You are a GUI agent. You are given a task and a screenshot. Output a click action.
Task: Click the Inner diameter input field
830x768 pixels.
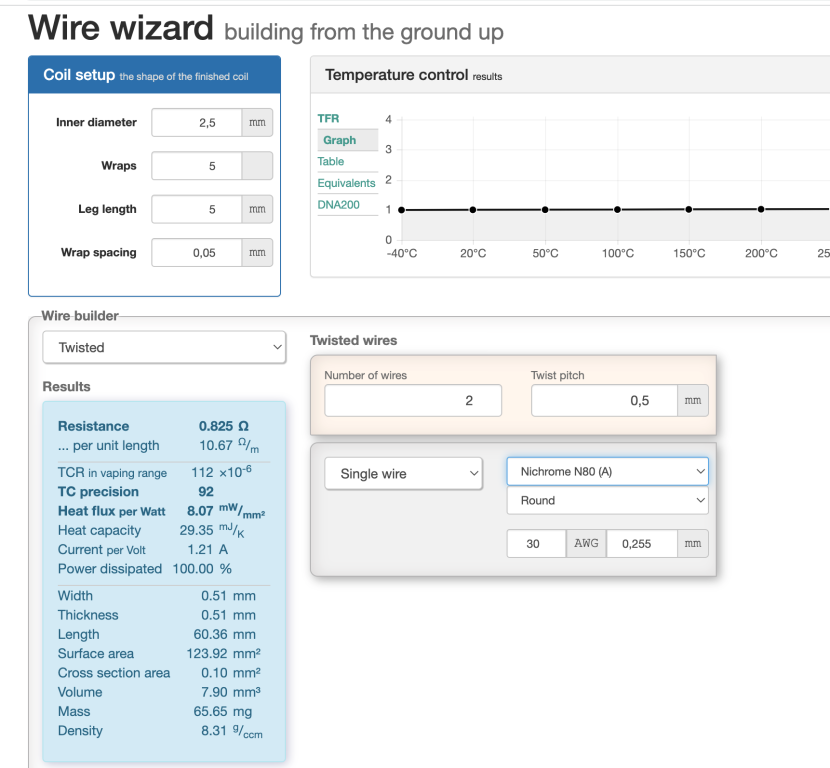[x=197, y=123]
